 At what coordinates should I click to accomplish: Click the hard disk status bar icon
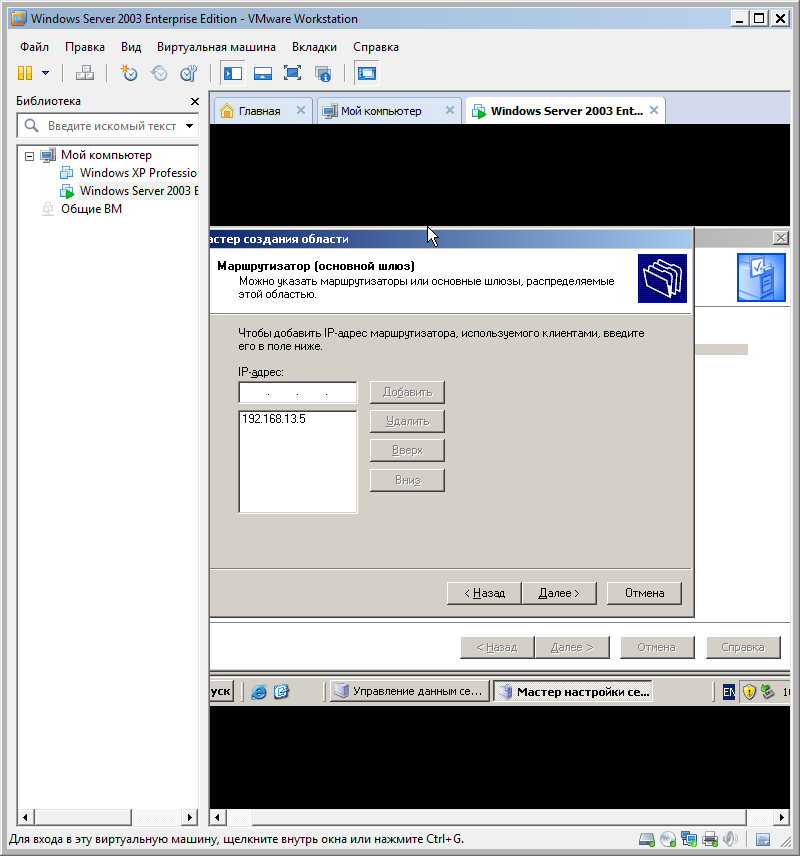click(x=647, y=839)
